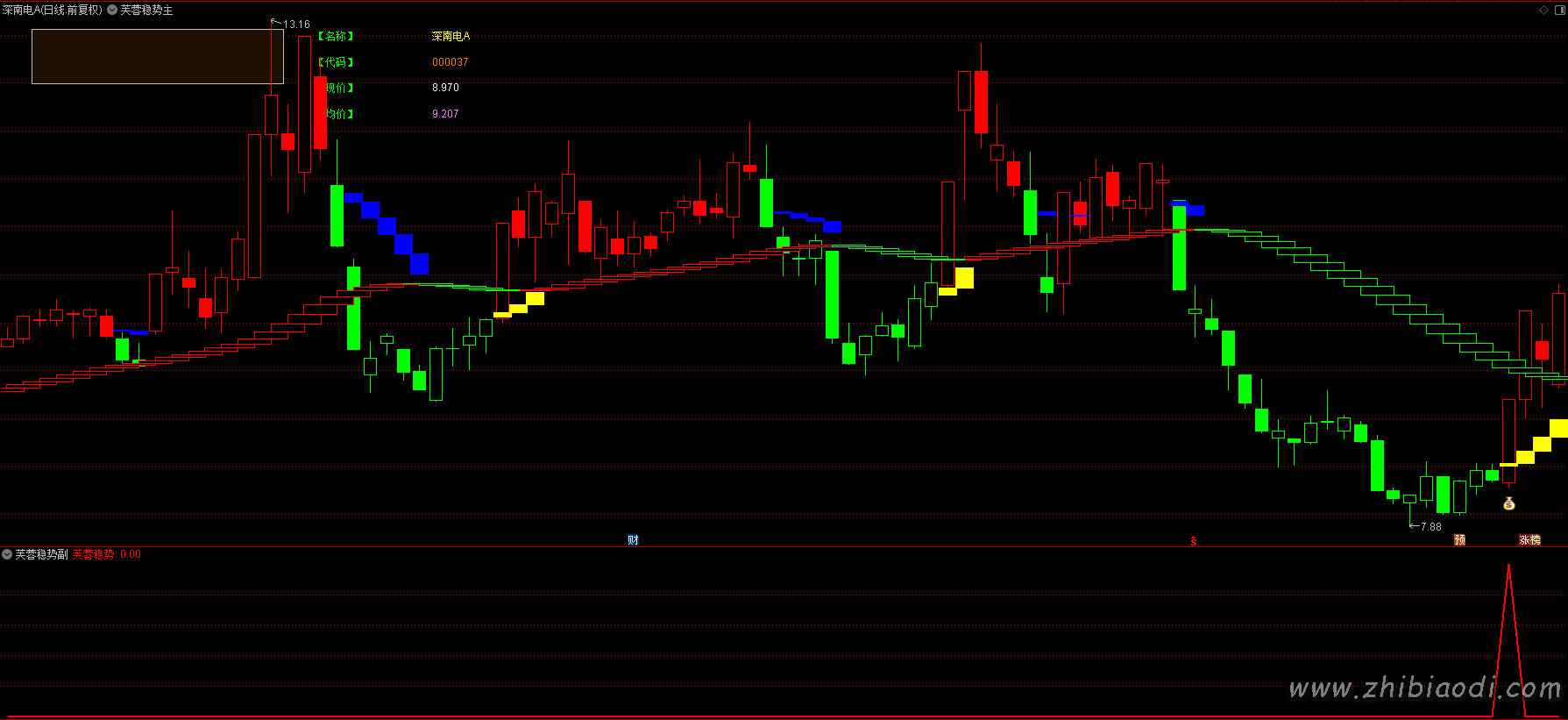Click the chart title 深南电A(日线,前复权)

(x=53, y=10)
